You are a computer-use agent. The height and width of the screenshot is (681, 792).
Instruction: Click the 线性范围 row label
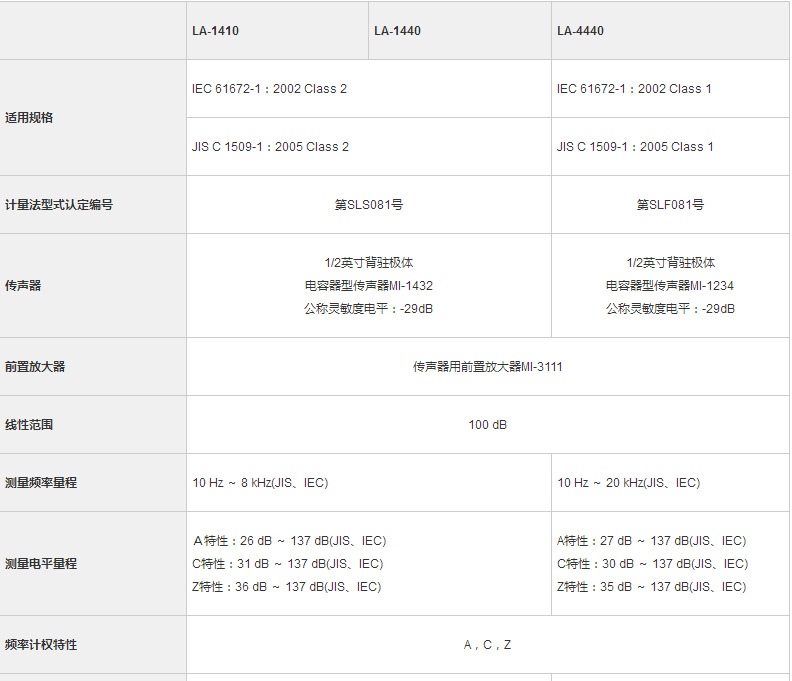point(29,425)
